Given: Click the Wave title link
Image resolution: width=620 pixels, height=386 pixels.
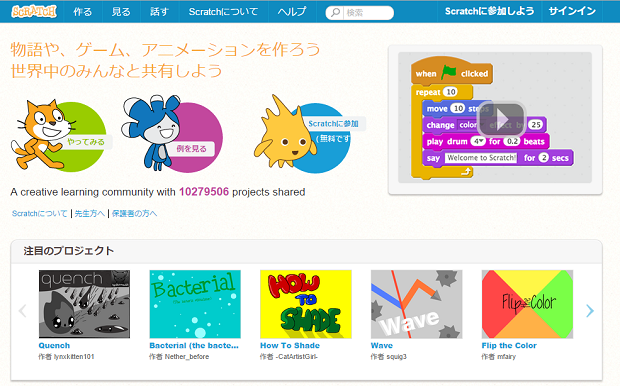Looking at the screenshot, I should [x=382, y=346].
